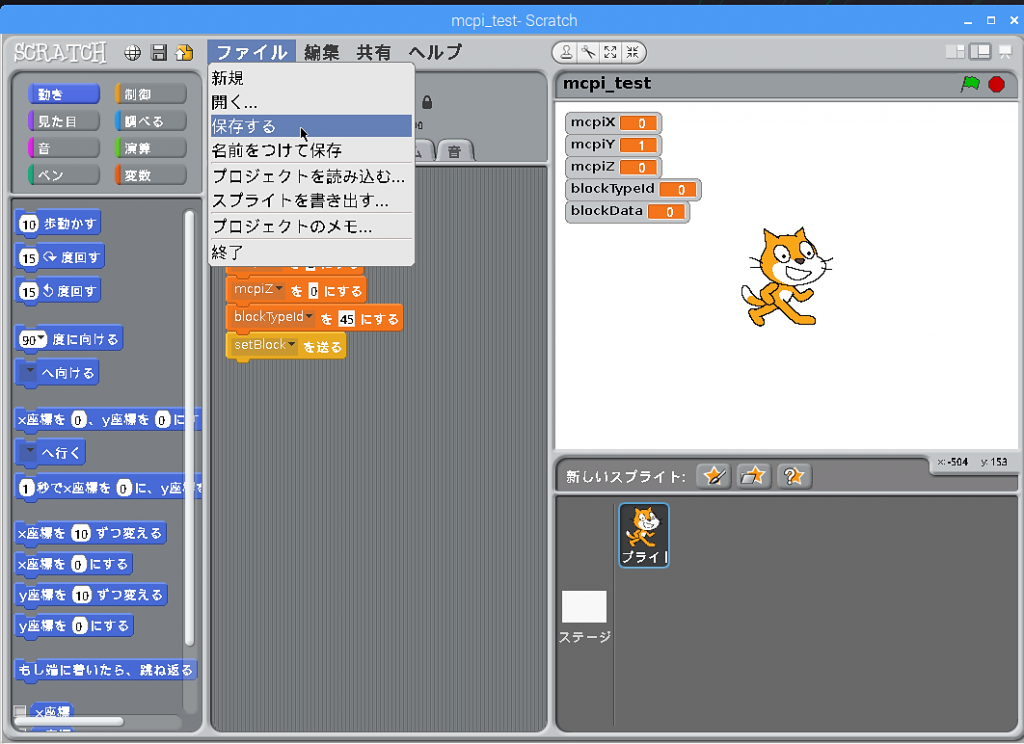Paint a new sprite button
Screen dimensions: 1024x744
pyautogui.click(x=713, y=476)
